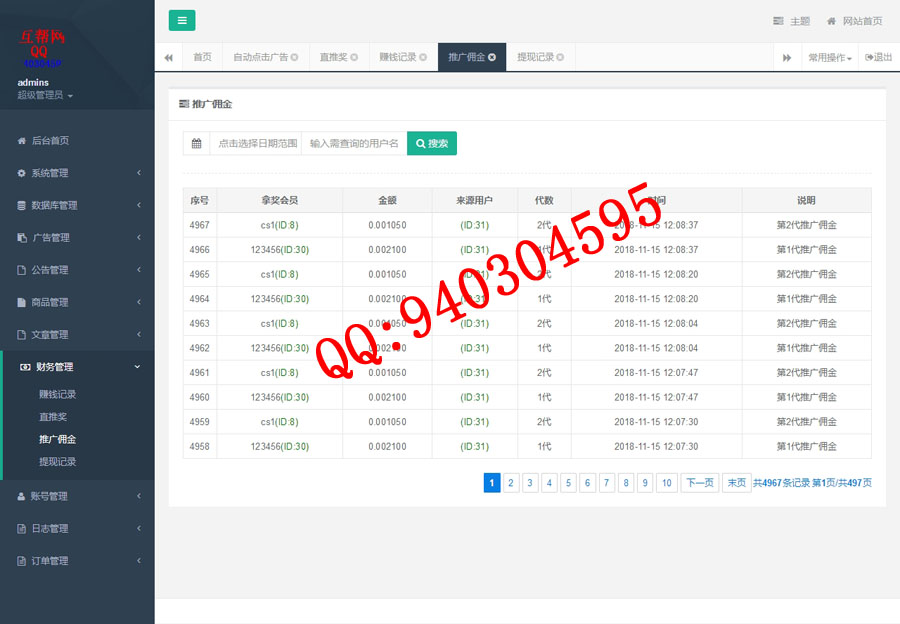This screenshot has height=624, width=900.
Task: Close the 推广佣金 tab with its X icon
Action: (492, 58)
